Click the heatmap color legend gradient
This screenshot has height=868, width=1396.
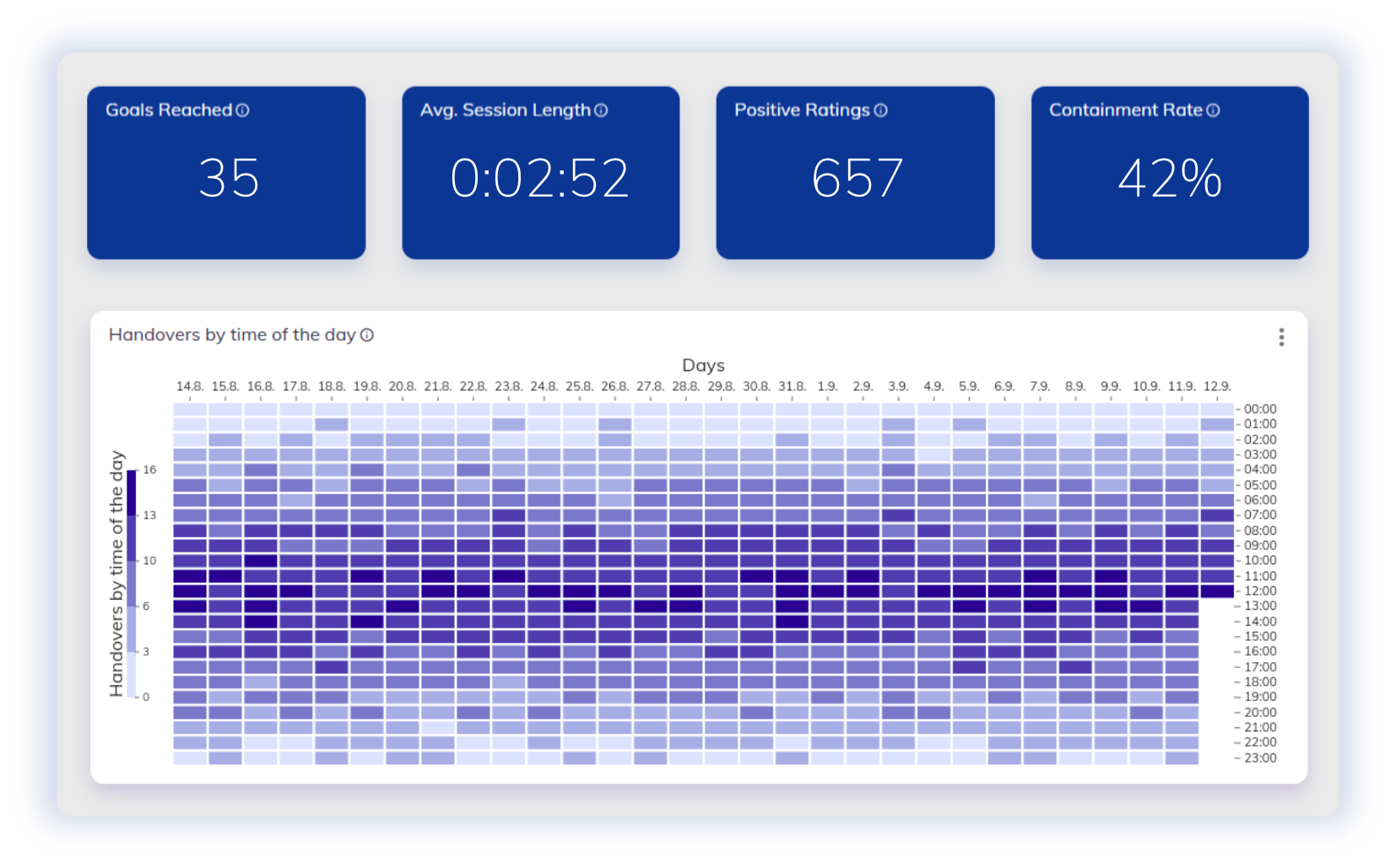pyautogui.click(x=133, y=582)
